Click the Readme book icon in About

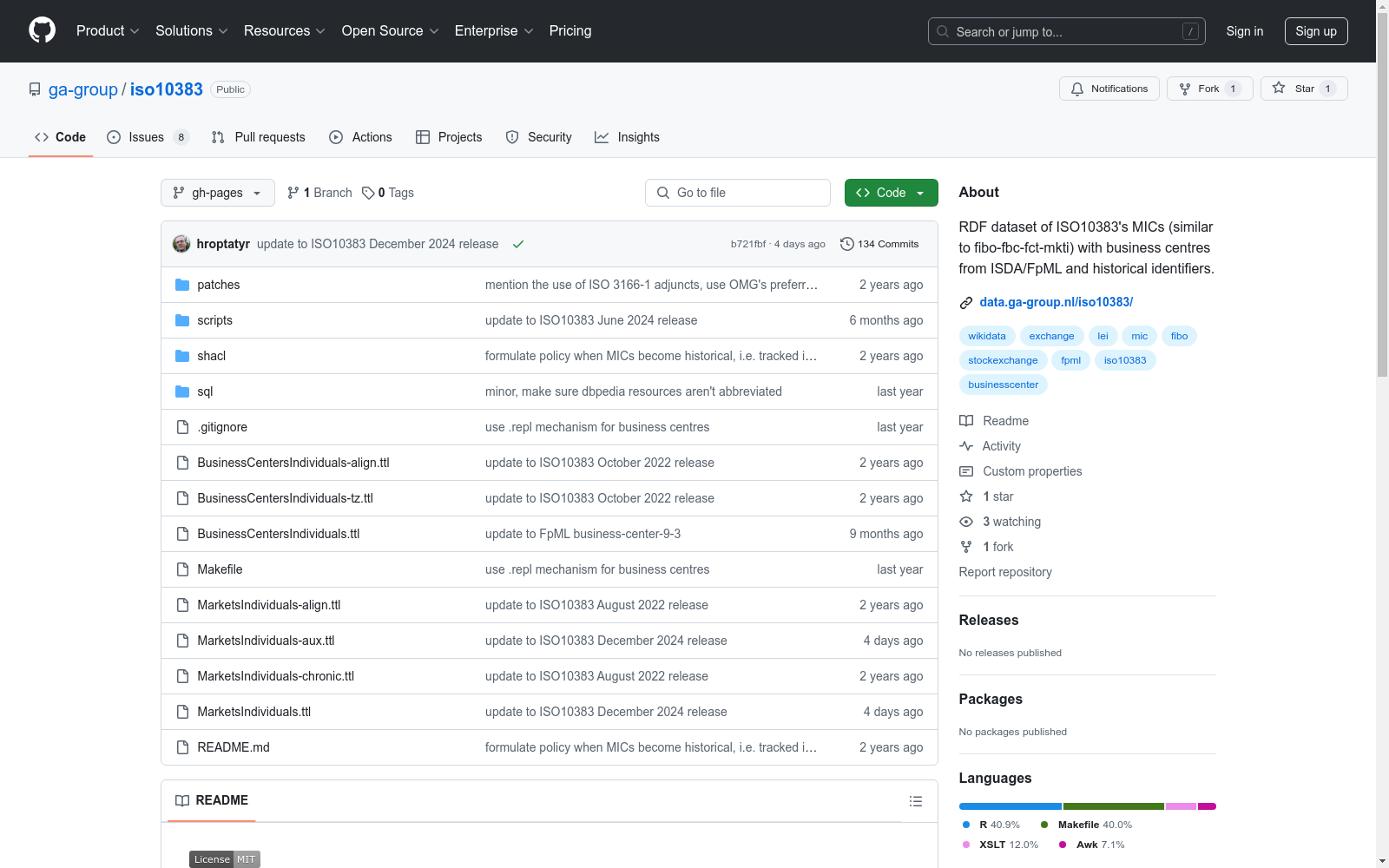click(x=966, y=421)
